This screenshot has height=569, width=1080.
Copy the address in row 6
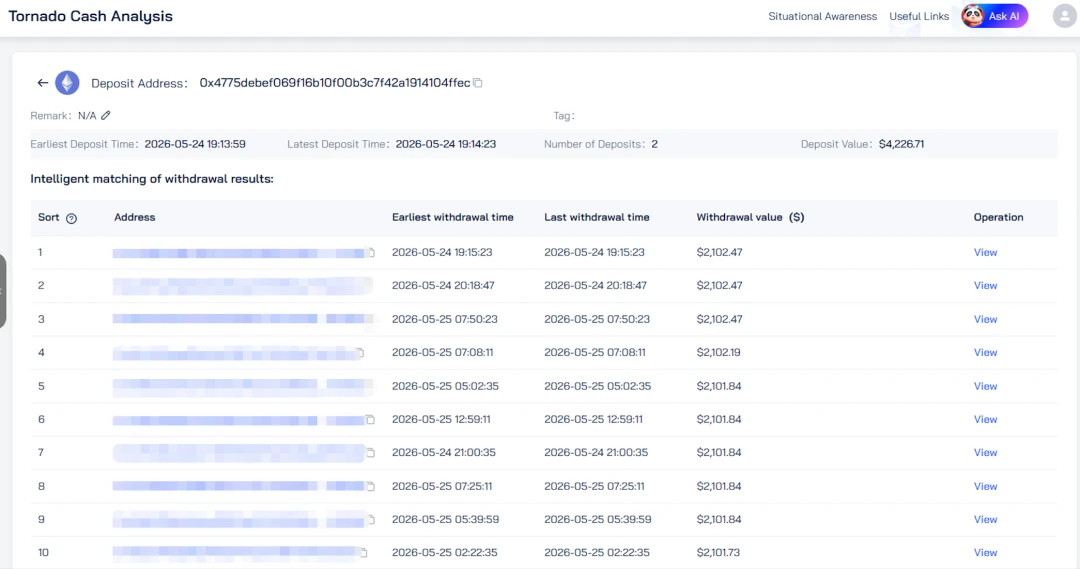tap(370, 420)
